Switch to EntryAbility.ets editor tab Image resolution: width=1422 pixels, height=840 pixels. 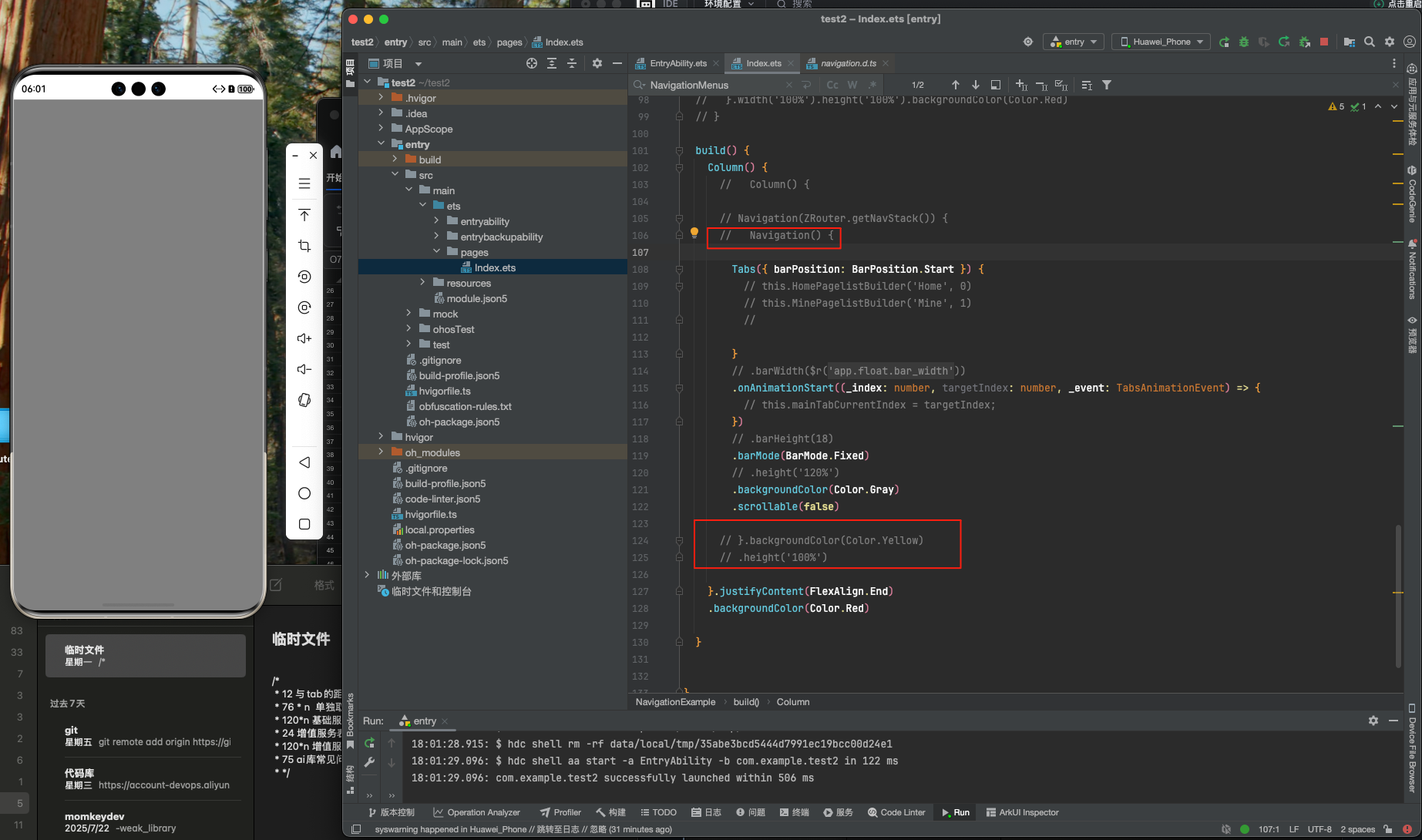coord(677,63)
